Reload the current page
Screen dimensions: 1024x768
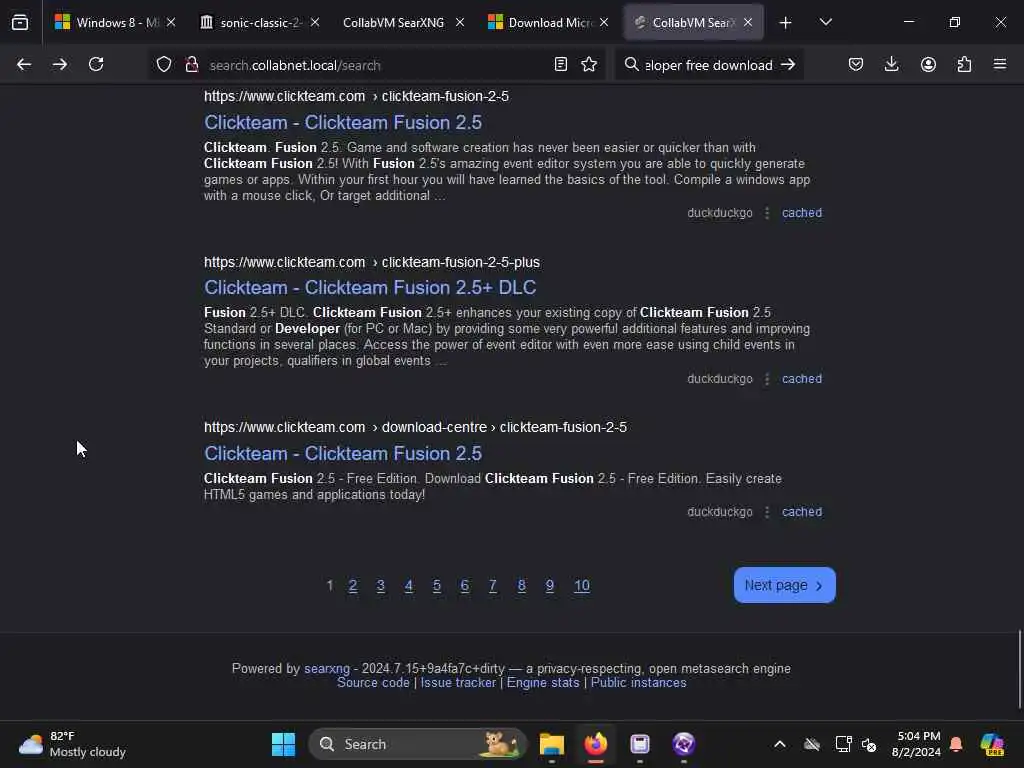pyautogui.click(x=96, y=65)
